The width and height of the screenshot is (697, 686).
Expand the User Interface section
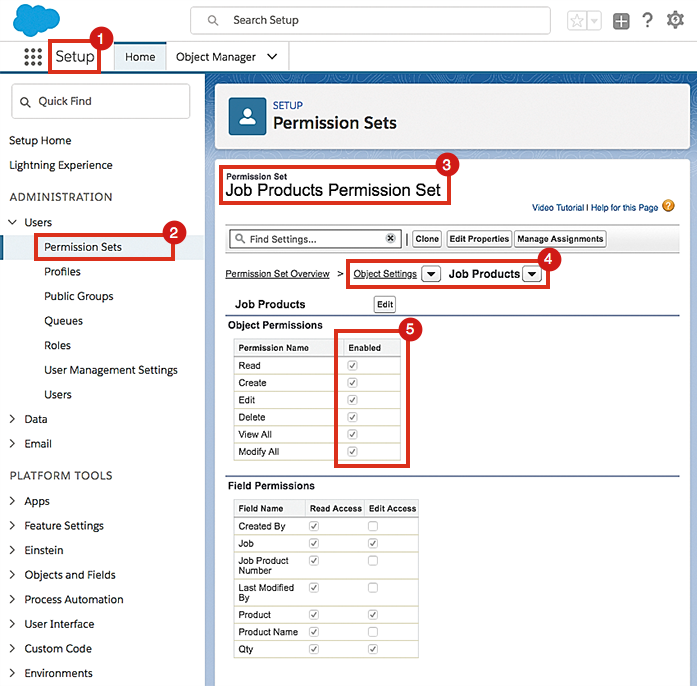click(x=12, y=624)
